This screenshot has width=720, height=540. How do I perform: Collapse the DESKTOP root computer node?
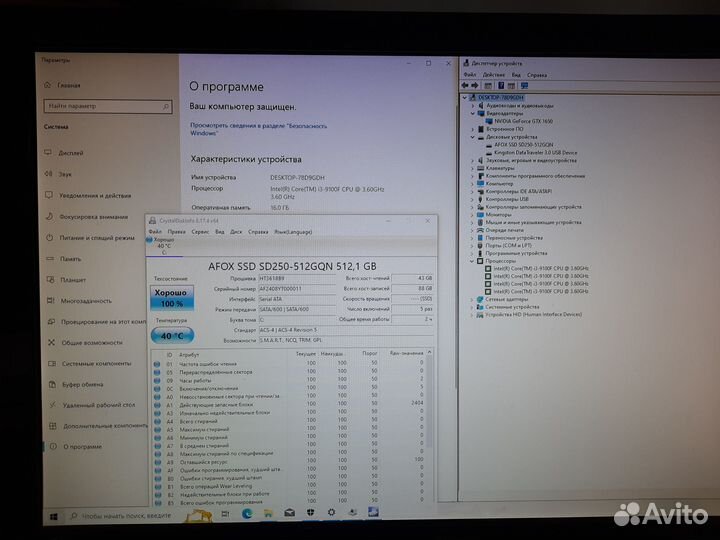pos(465,97)
